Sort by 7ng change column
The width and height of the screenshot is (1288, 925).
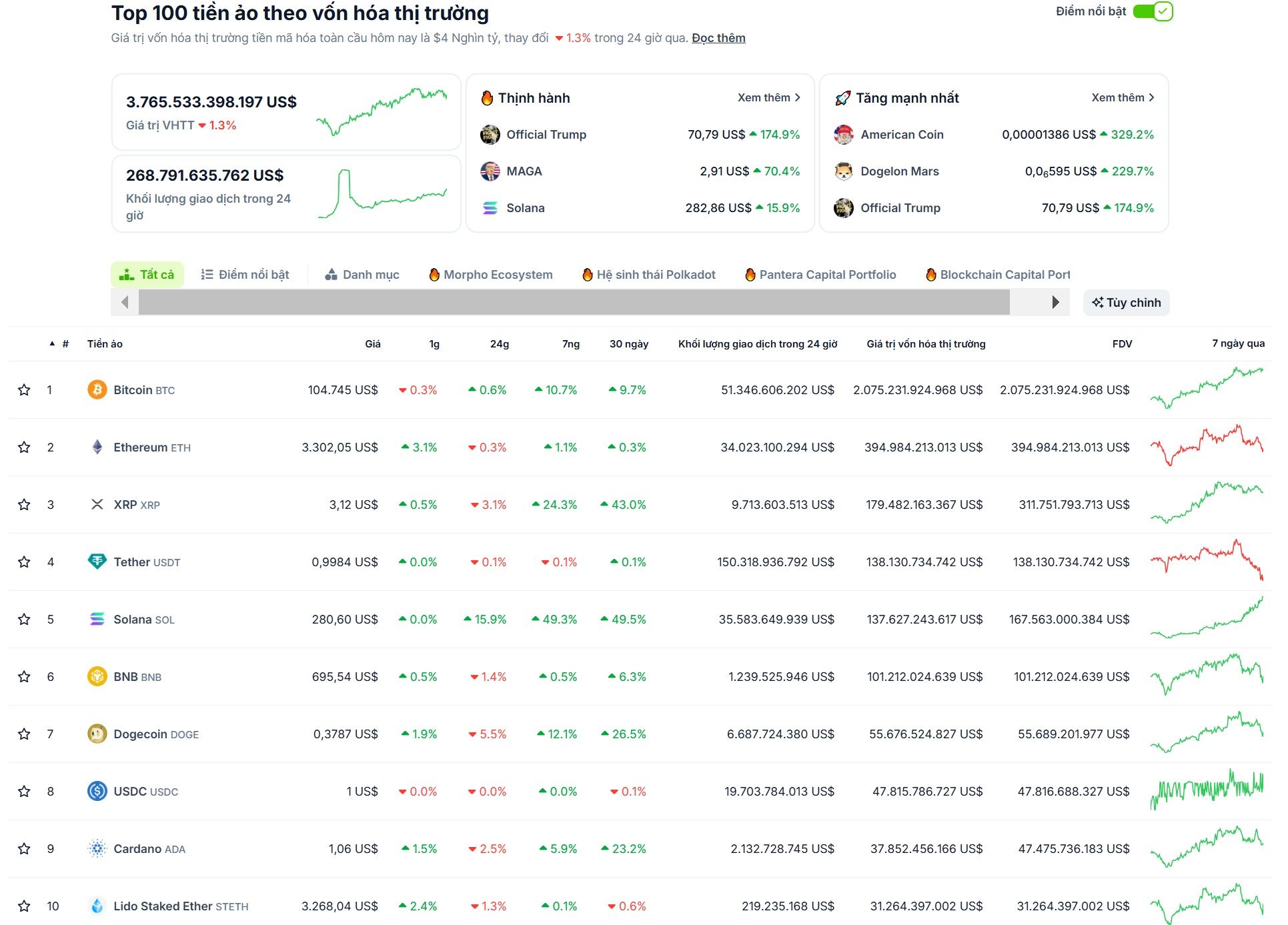pyautogui.click(x=571, y=344)
